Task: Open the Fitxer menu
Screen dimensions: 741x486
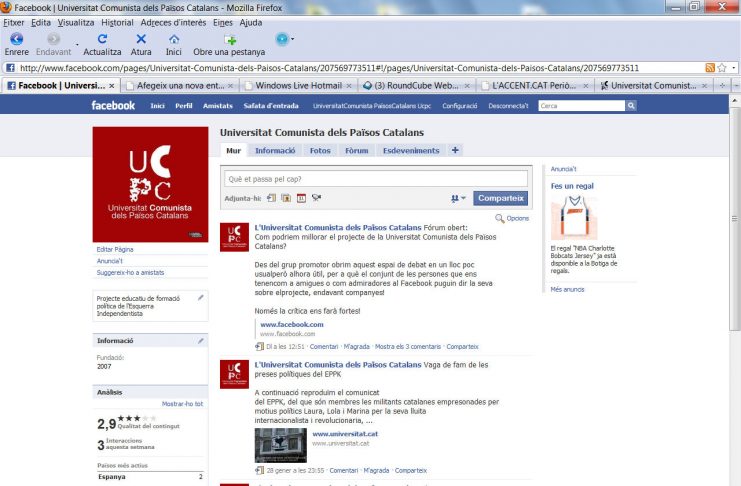Action: pos(14,22)
